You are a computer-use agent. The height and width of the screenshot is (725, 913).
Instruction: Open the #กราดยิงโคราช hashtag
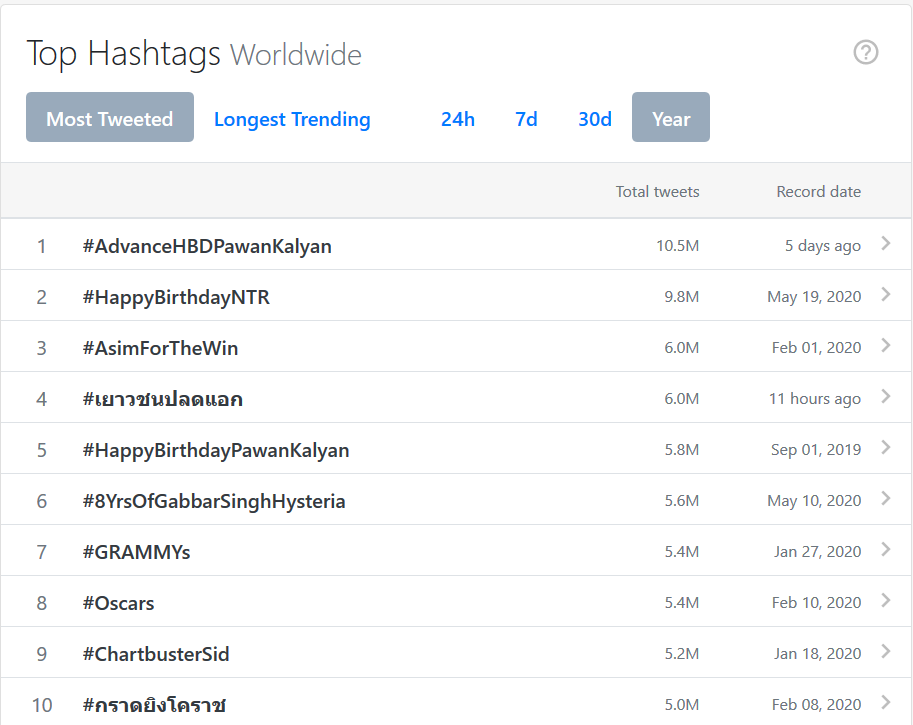tap(154, 705)
